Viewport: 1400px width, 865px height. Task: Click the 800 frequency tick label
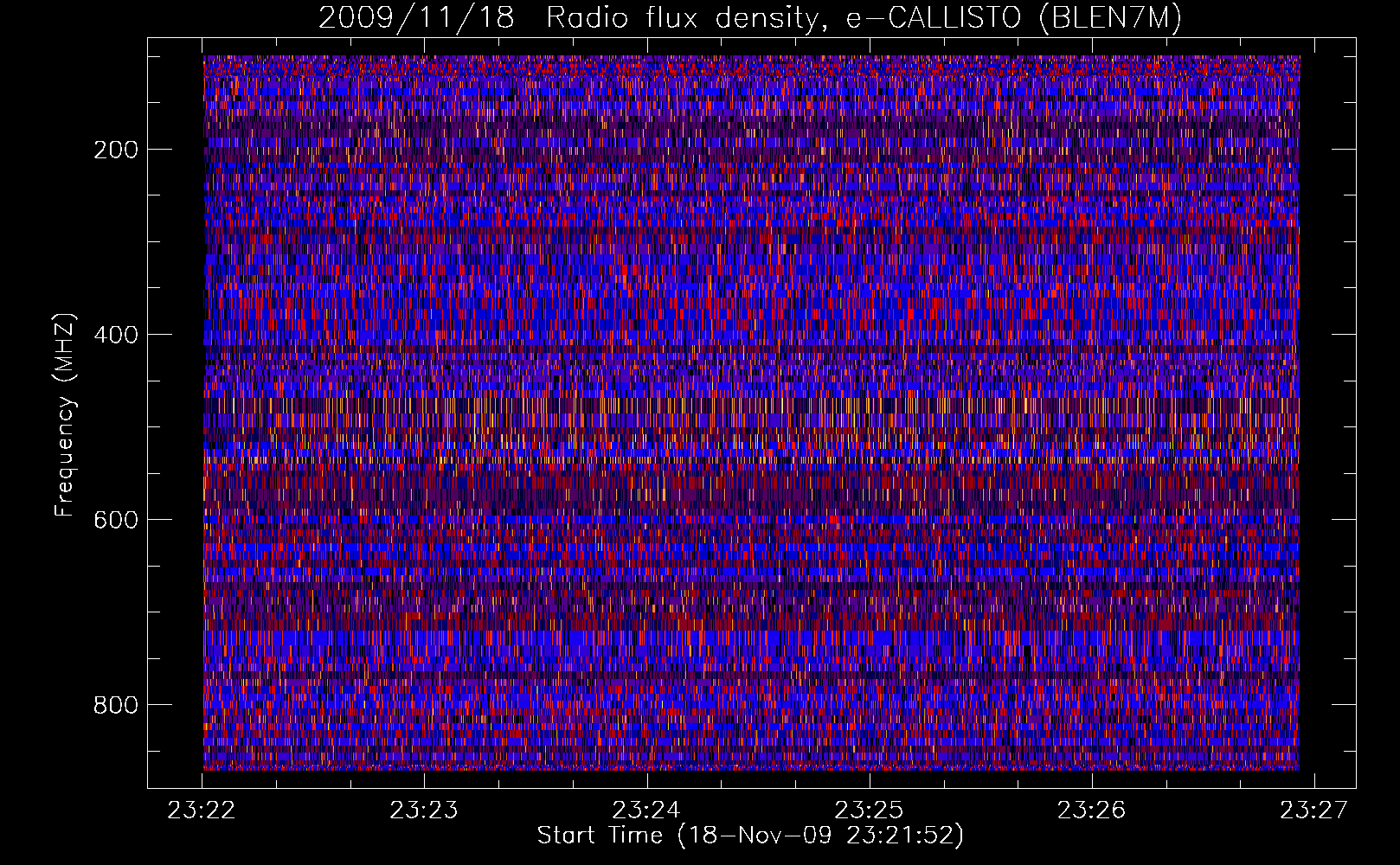click(116, 705)
